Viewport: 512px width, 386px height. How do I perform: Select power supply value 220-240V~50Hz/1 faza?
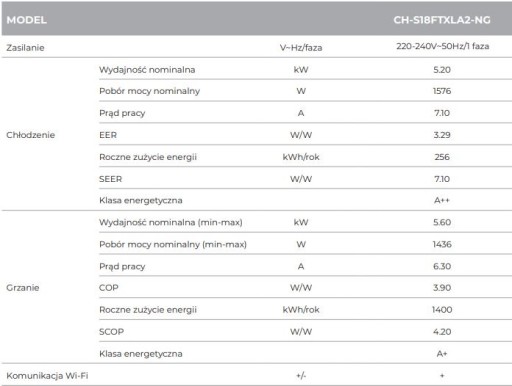pos(443,46)
